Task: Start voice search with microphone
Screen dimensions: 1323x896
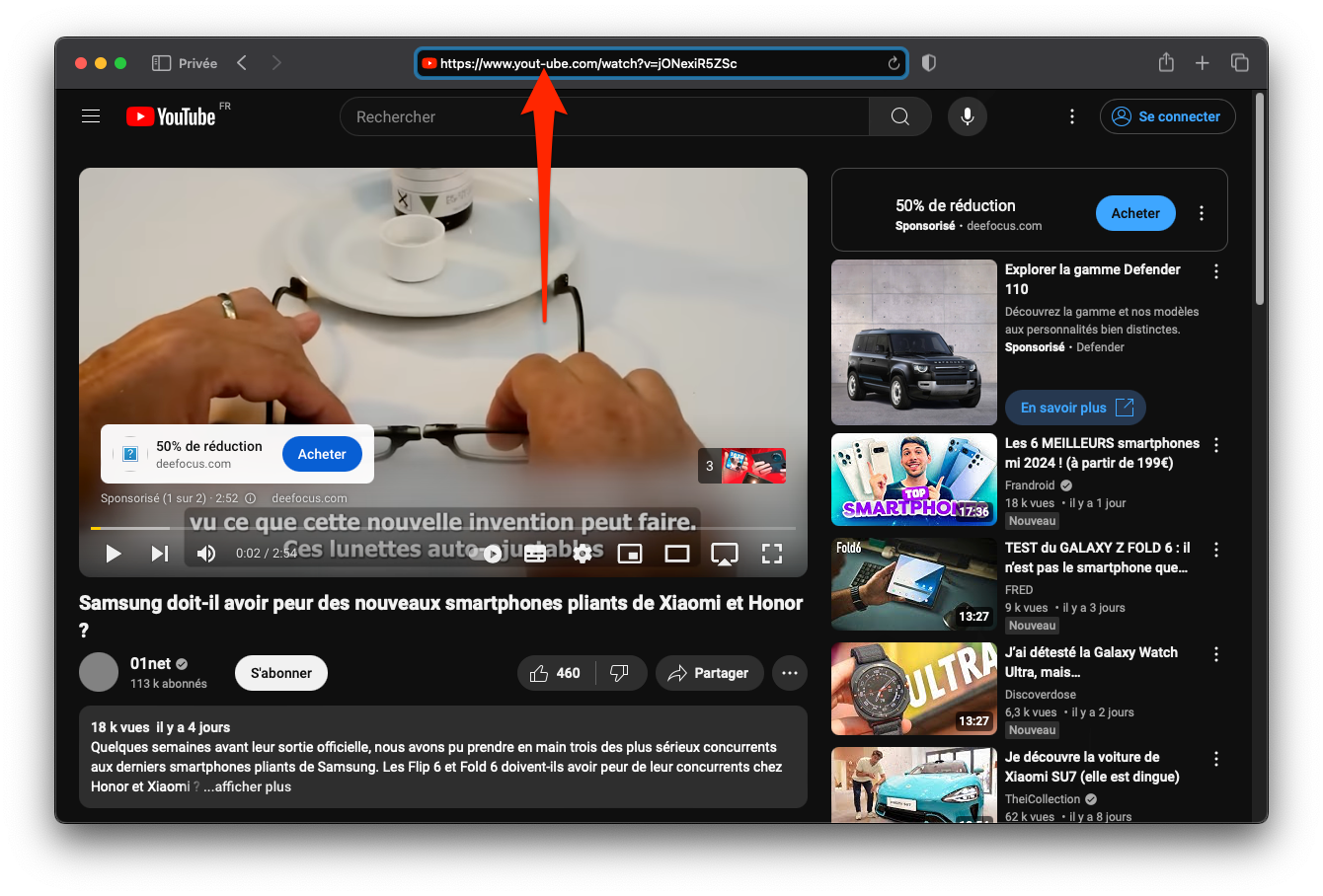Action: (x=968, y=116)
